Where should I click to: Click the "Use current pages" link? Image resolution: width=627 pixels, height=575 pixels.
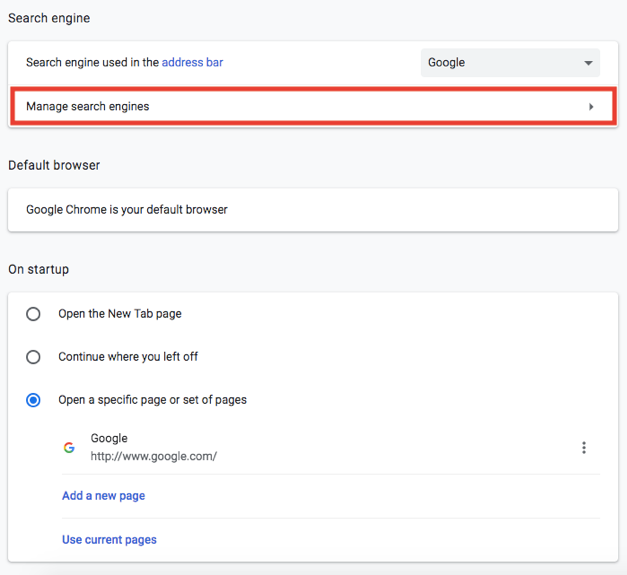tap(109, 540)
